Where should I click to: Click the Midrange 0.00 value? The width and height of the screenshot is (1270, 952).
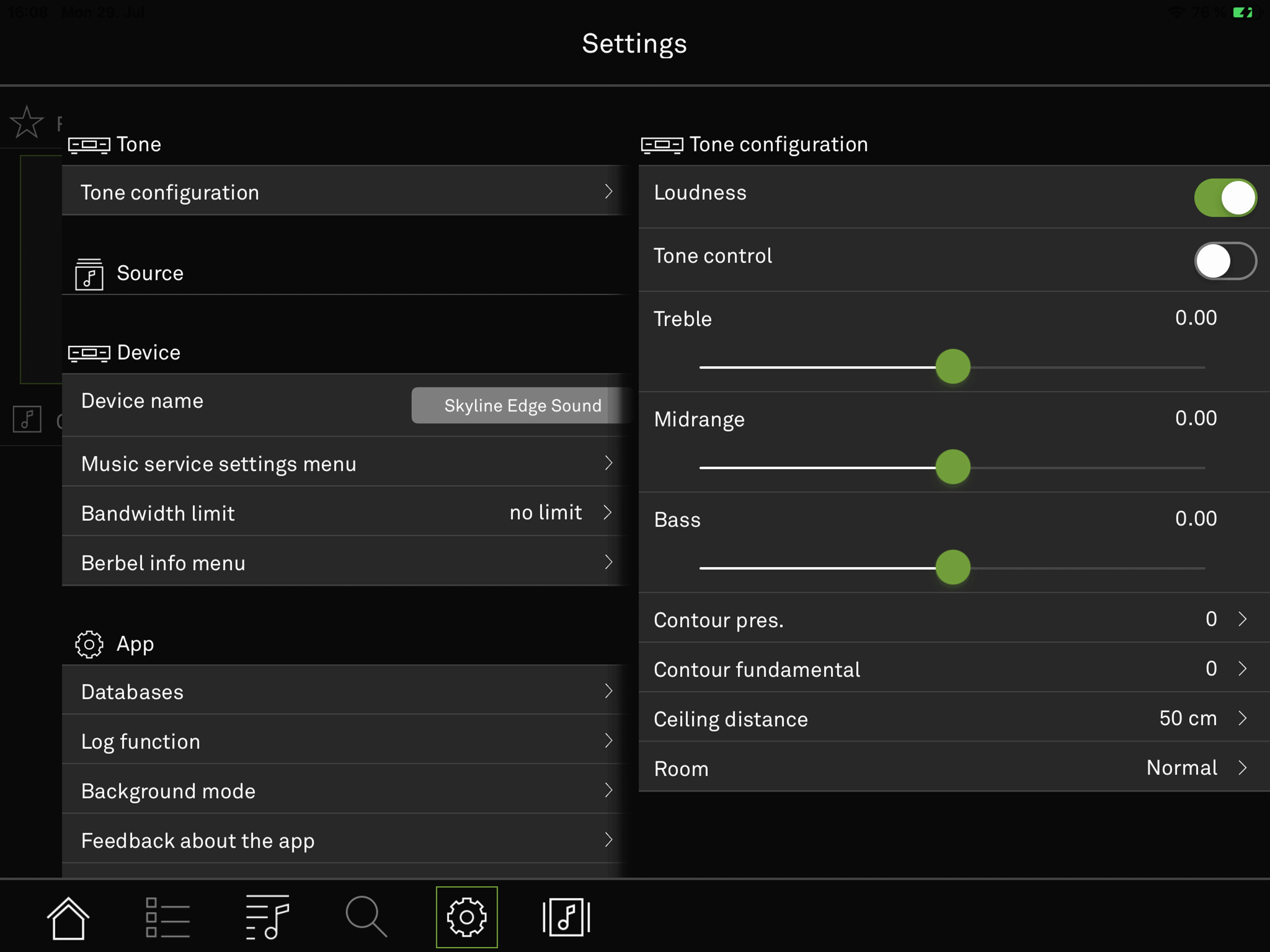(1196, 418)
